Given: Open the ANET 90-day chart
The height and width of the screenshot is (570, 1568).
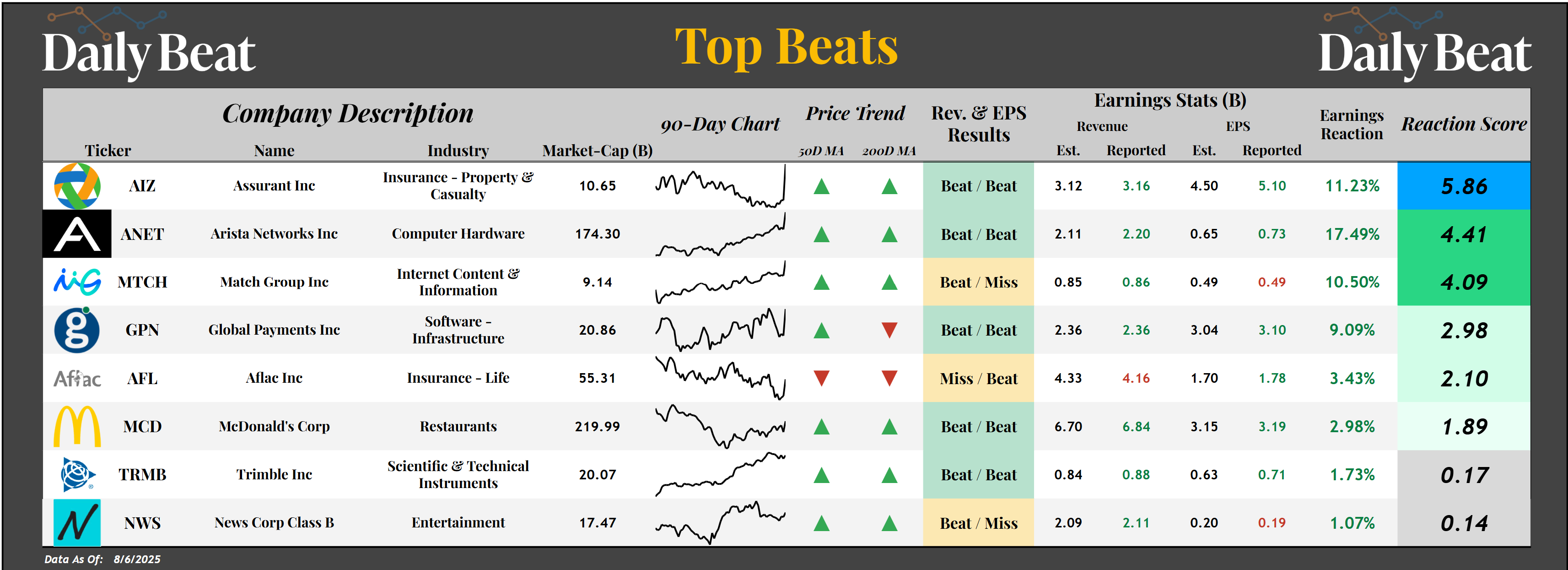Looking at the screenshot, I should coord(720,235).
